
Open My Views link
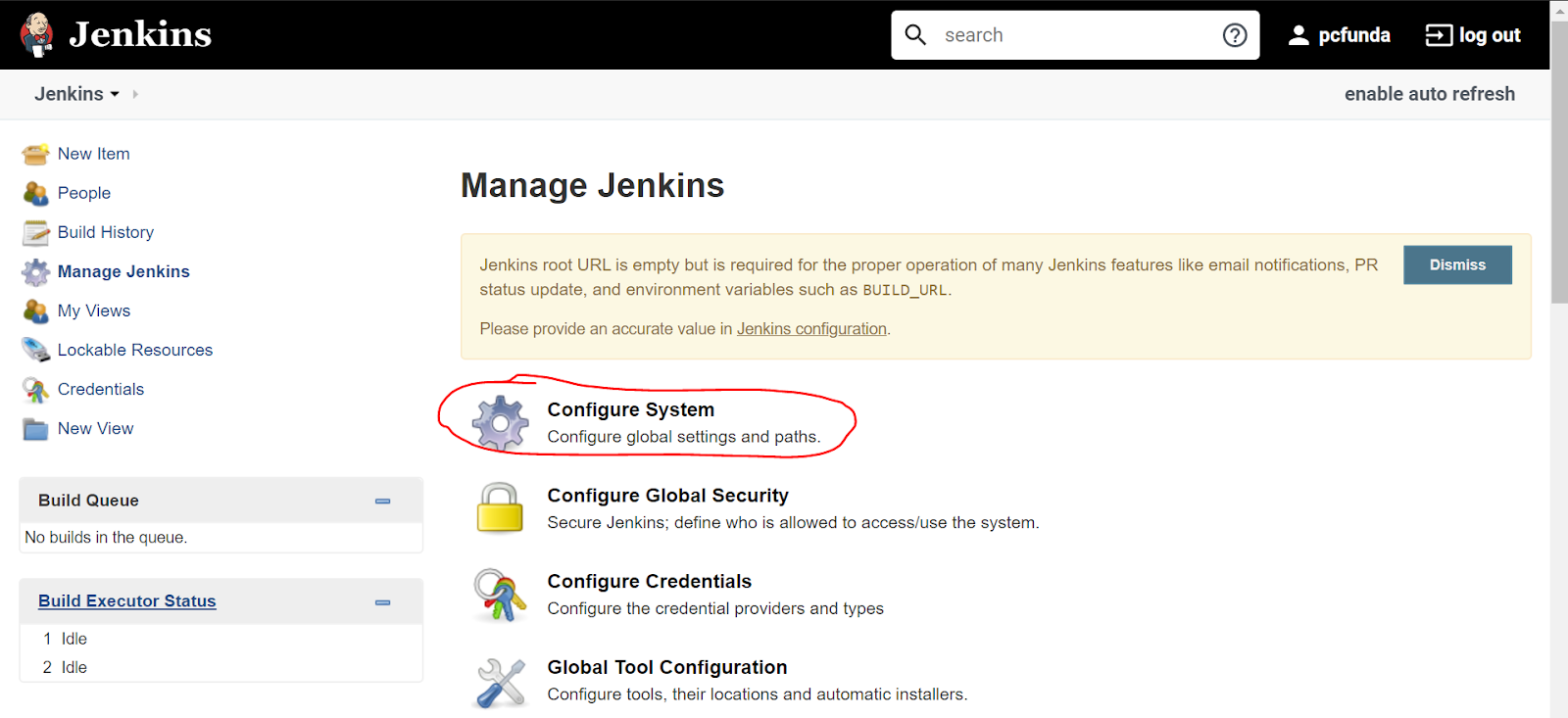pos(94,311)
